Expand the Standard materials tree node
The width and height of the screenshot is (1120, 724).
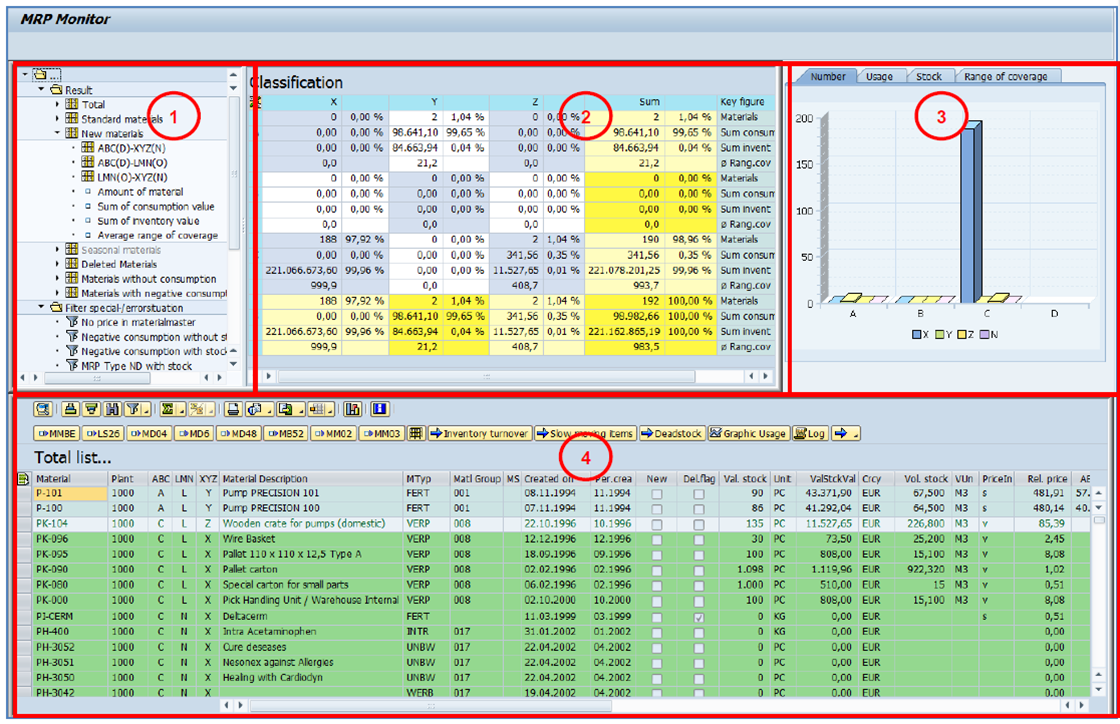click(58, 116)
